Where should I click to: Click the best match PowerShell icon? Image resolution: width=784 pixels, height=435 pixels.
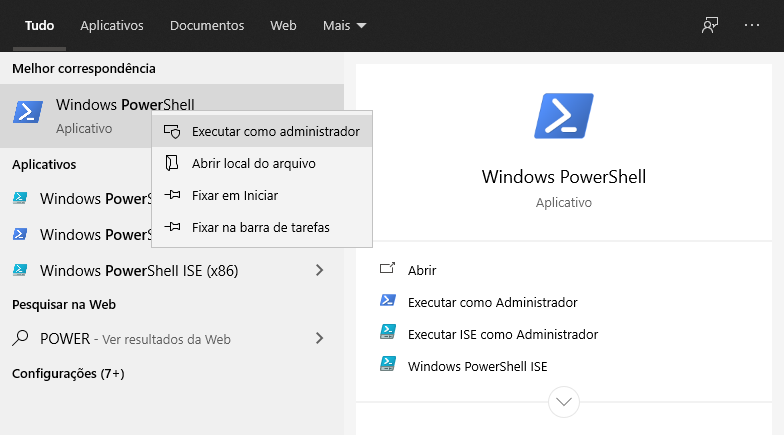coord(28,112)
